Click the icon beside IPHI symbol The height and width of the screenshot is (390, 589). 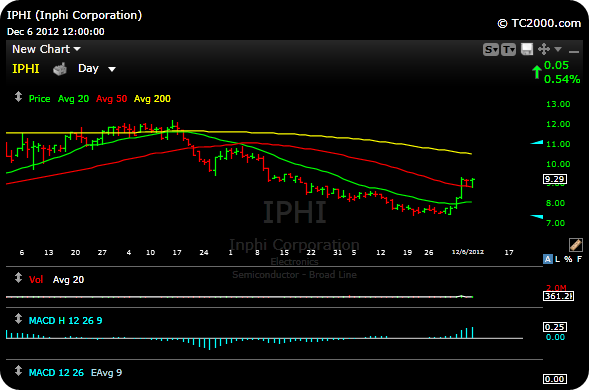coord(60,69)
